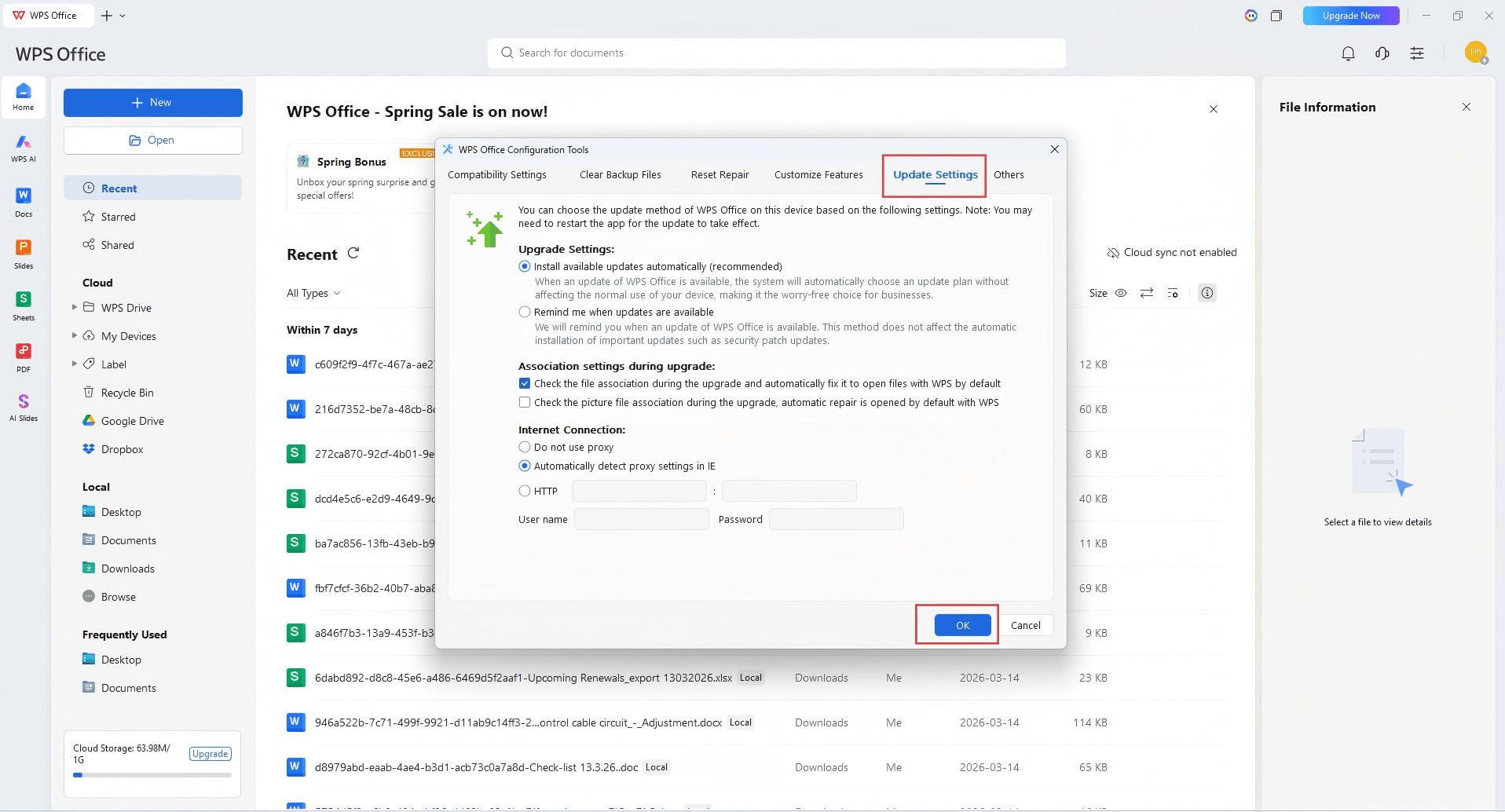Open the Check-list 13.3.26 doc file
This screenshot has width=1505, height=812.
click(x=476, y=767)
